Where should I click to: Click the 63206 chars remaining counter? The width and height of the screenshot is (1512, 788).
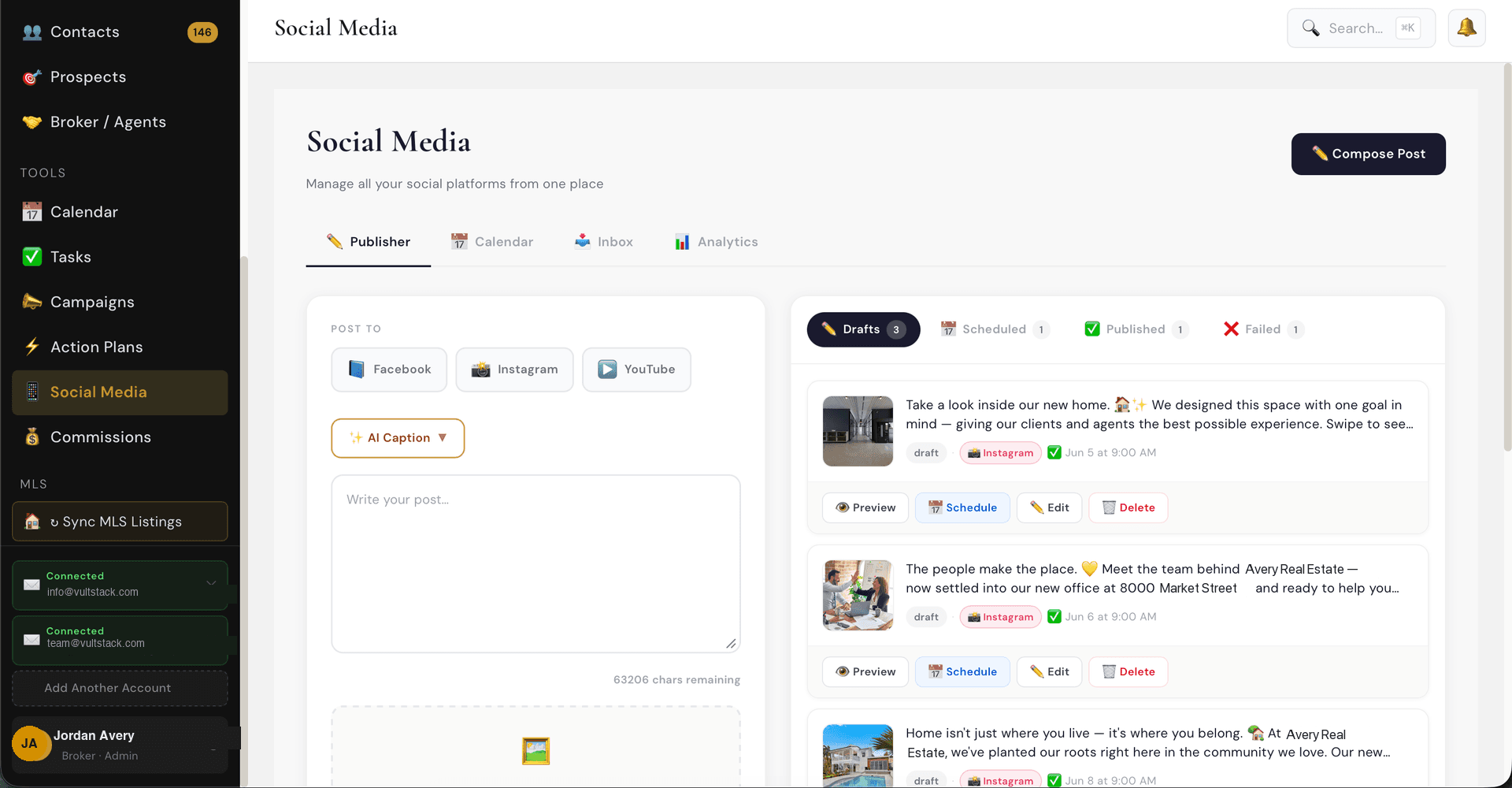tap(676, 680)
